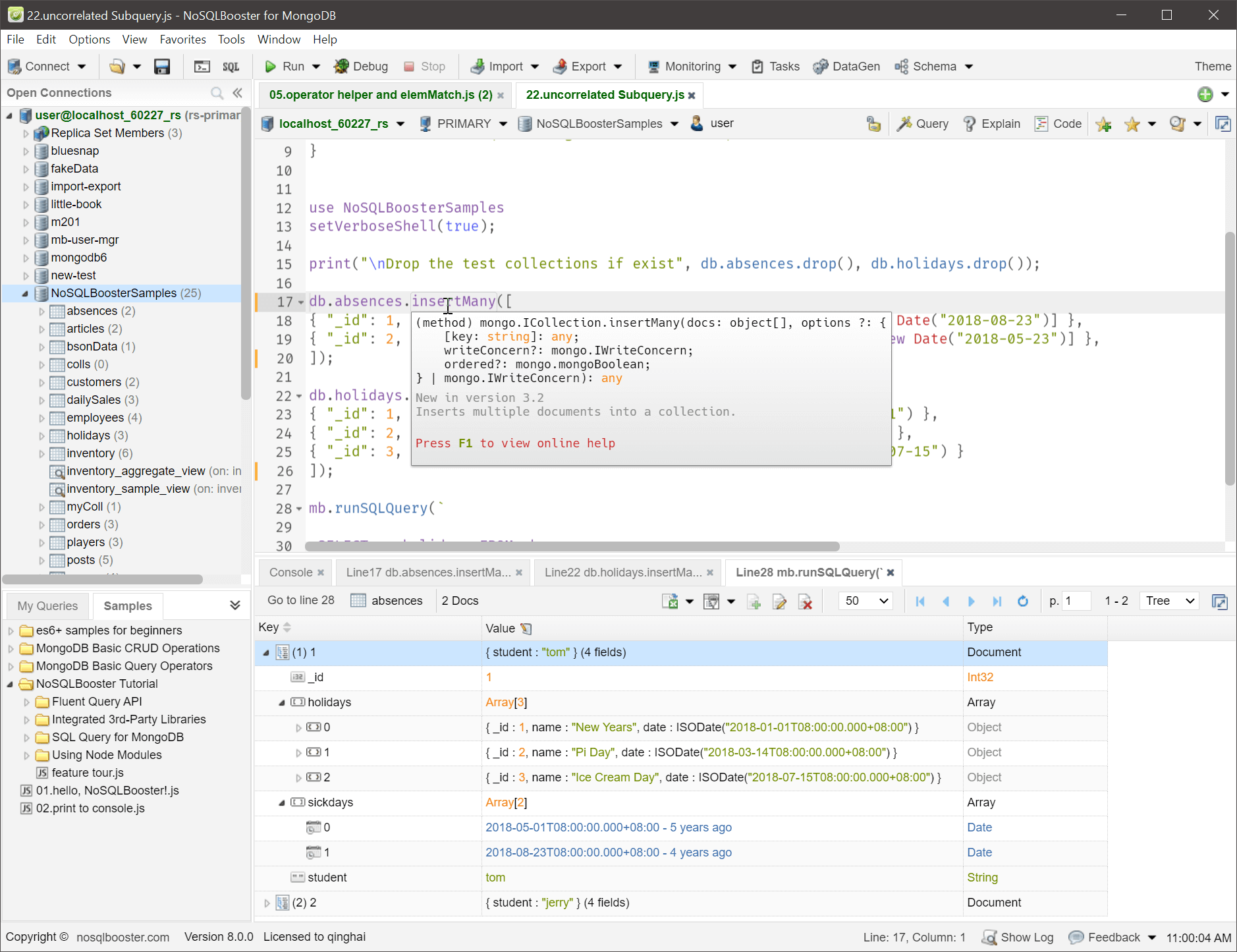Close the 22.uncorrelated Subquery.js tab
This screenshot has width=1237, height=952.
tap(692, 96)
